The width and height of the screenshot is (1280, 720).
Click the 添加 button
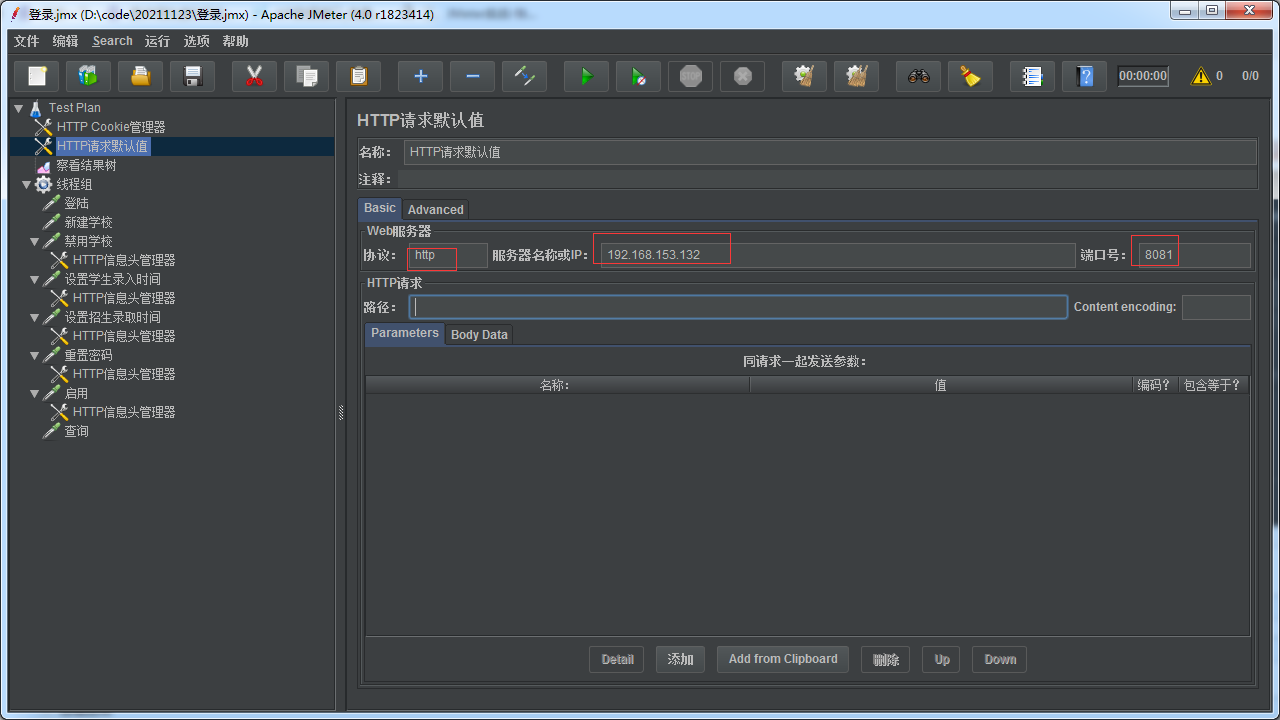pyautogui.click(x=681, y=659)
